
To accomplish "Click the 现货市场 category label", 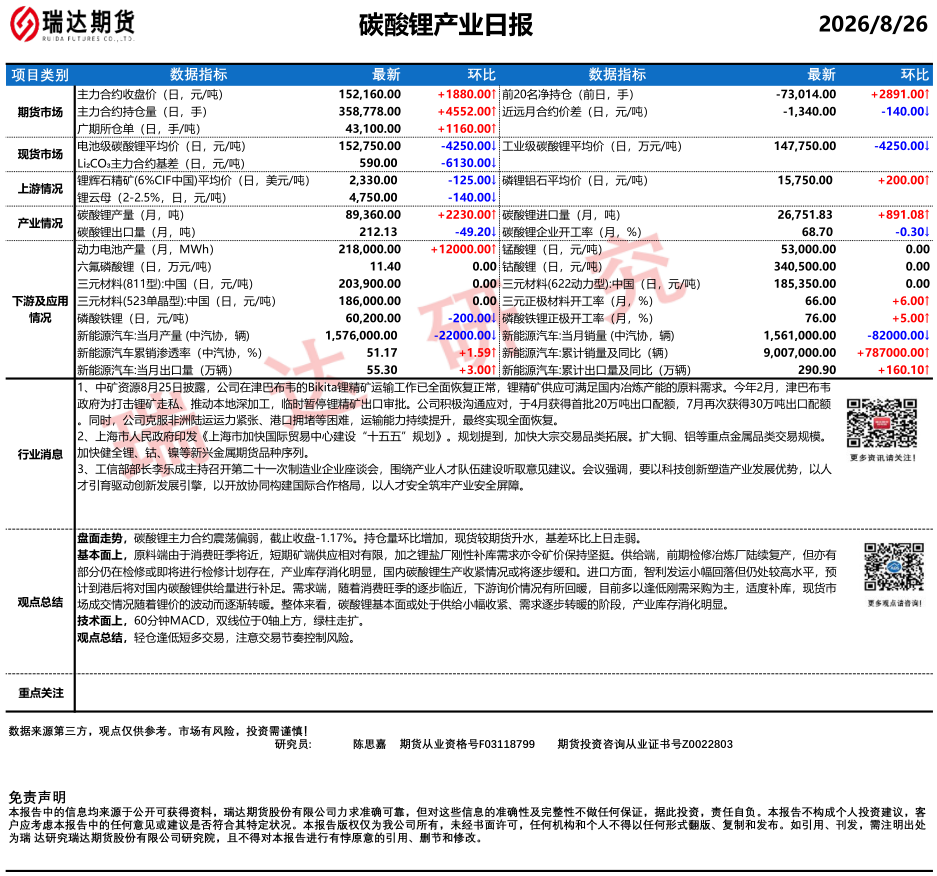I will 40,154.
